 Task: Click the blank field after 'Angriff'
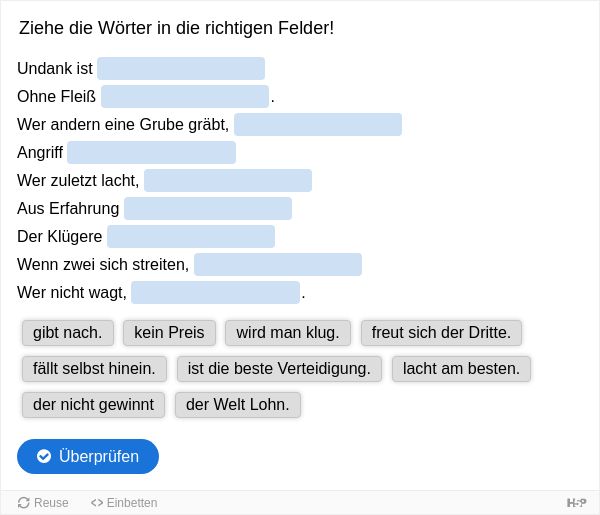[152, 152]
